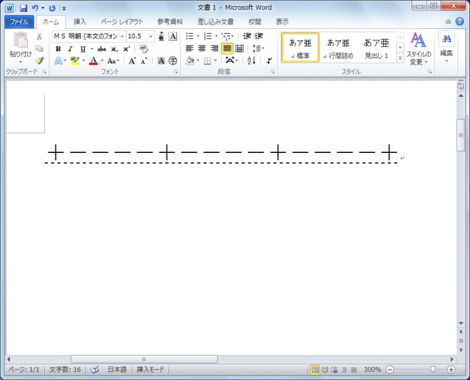Open the font name dropdown
The width and height of the screenshot is (470, 380).
[x=122, y=36]
